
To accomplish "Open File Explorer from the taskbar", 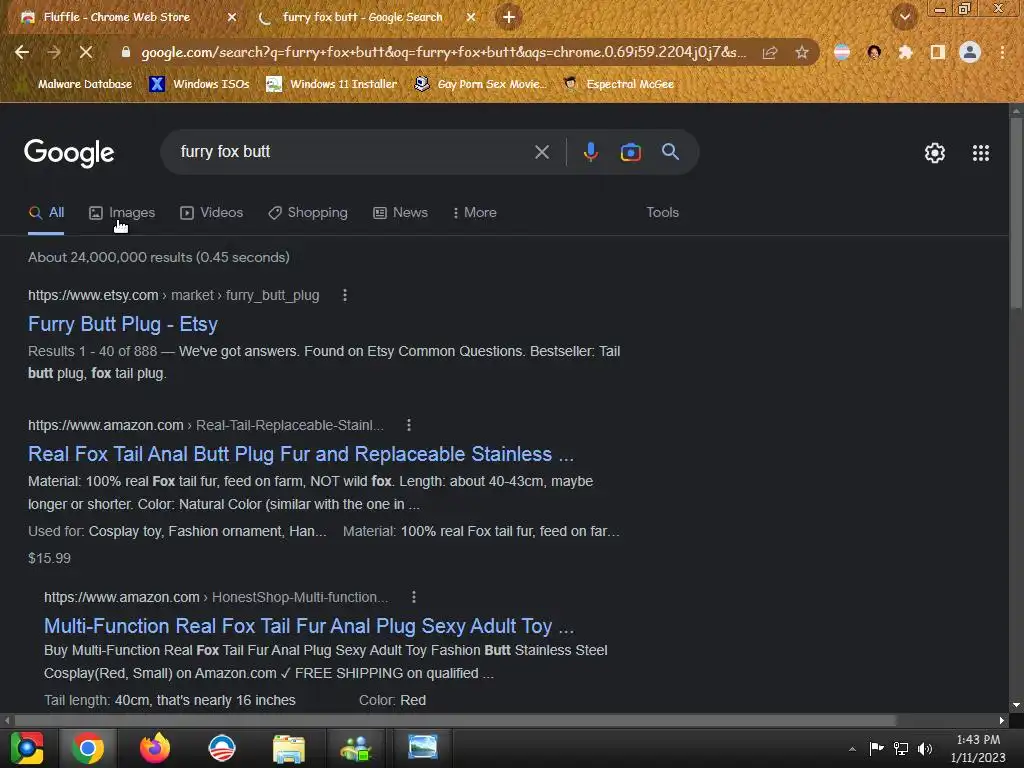I will point(289,748).
